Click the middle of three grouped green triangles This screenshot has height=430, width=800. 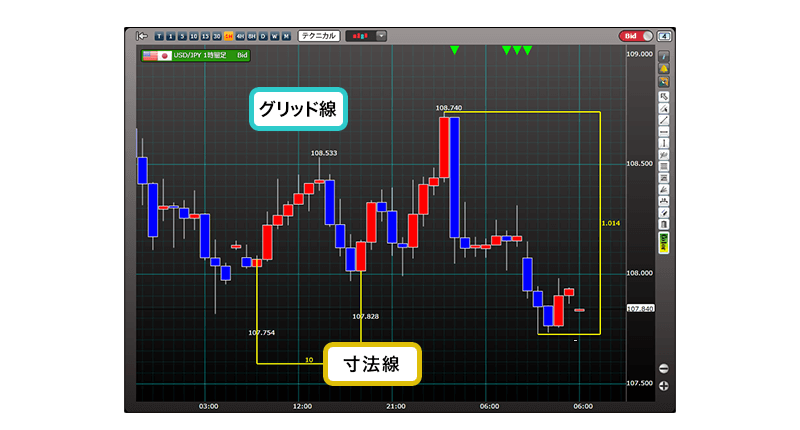(x=517, y=50)
